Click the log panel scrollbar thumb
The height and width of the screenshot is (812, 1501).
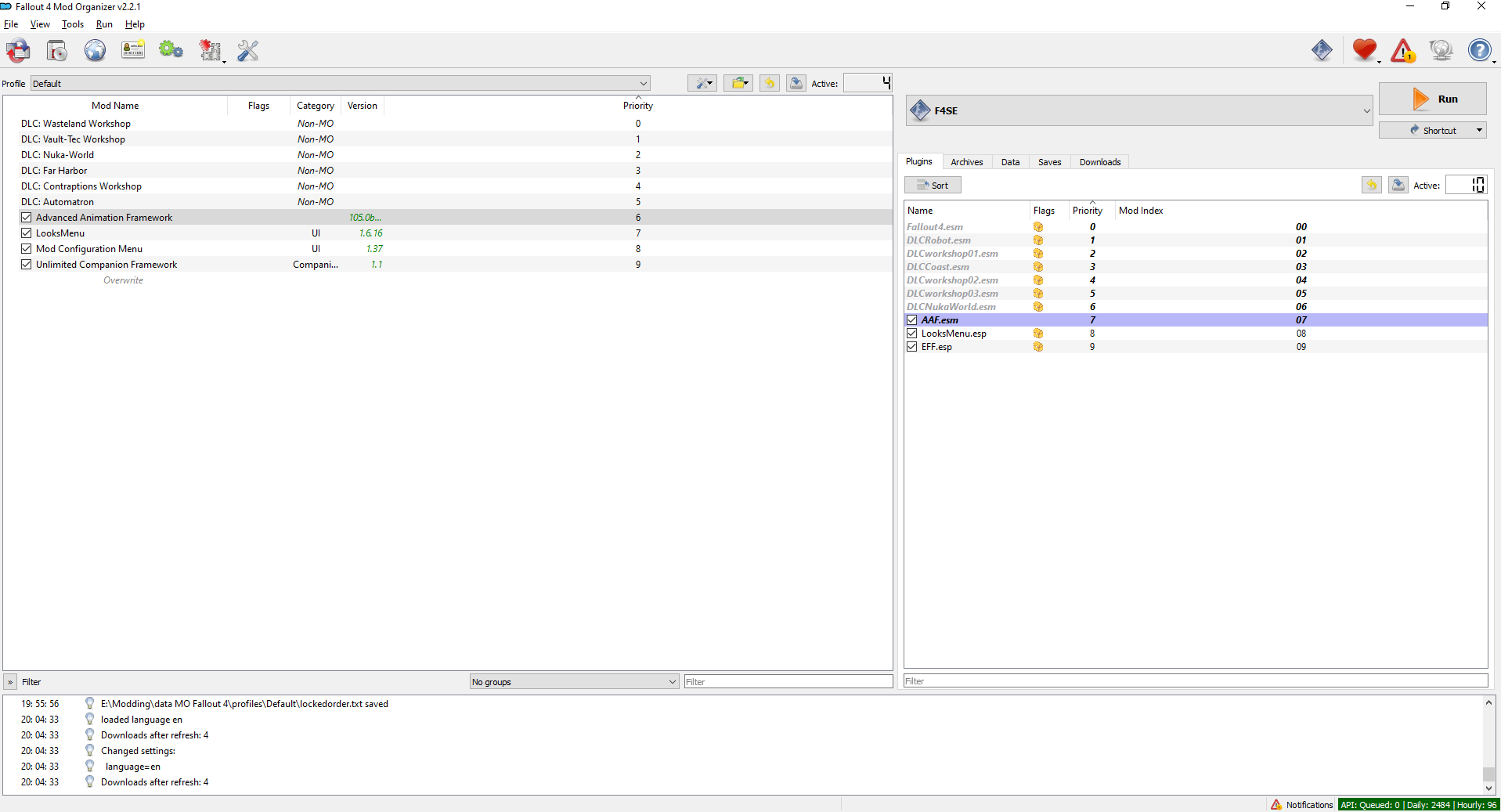pyautogui.click(x=1488, y=774)
